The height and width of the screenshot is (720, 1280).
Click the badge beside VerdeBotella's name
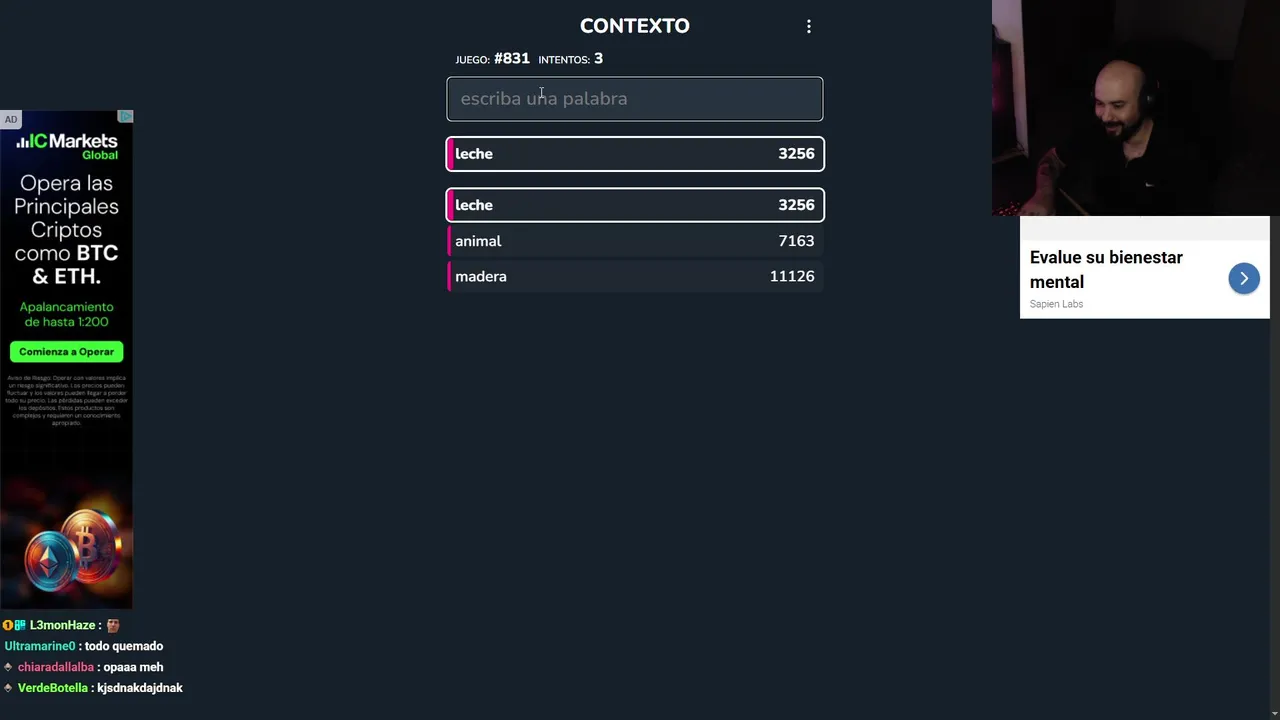point(8,688)
